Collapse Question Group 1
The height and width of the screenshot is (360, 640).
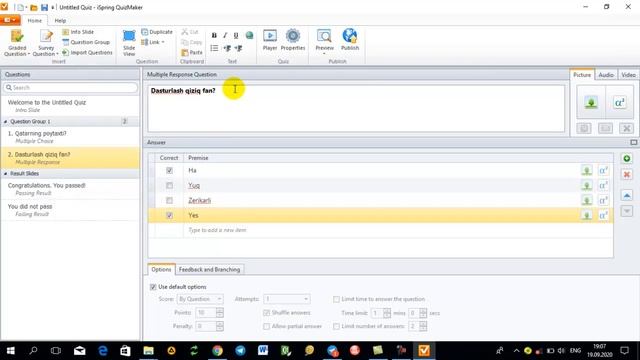(x=6, y=122)
